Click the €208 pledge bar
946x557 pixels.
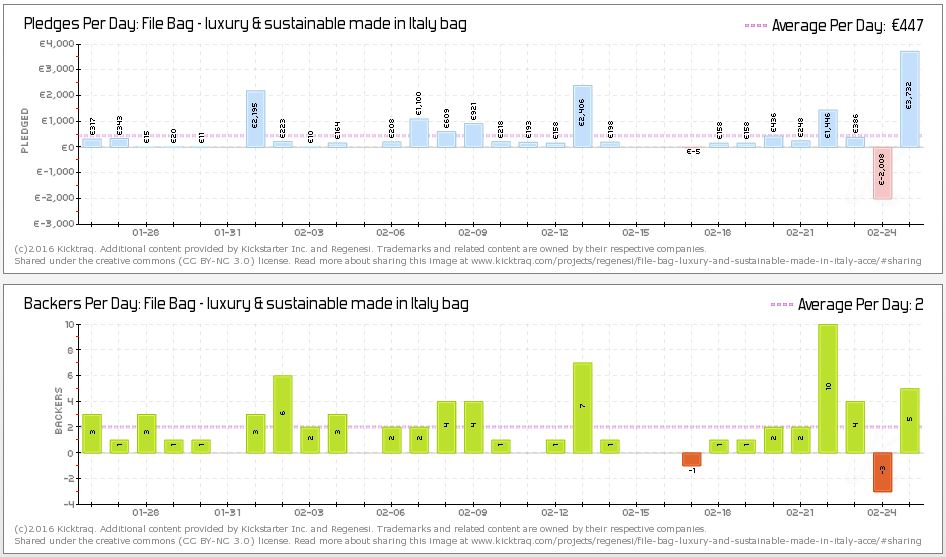tap(392, 144)
